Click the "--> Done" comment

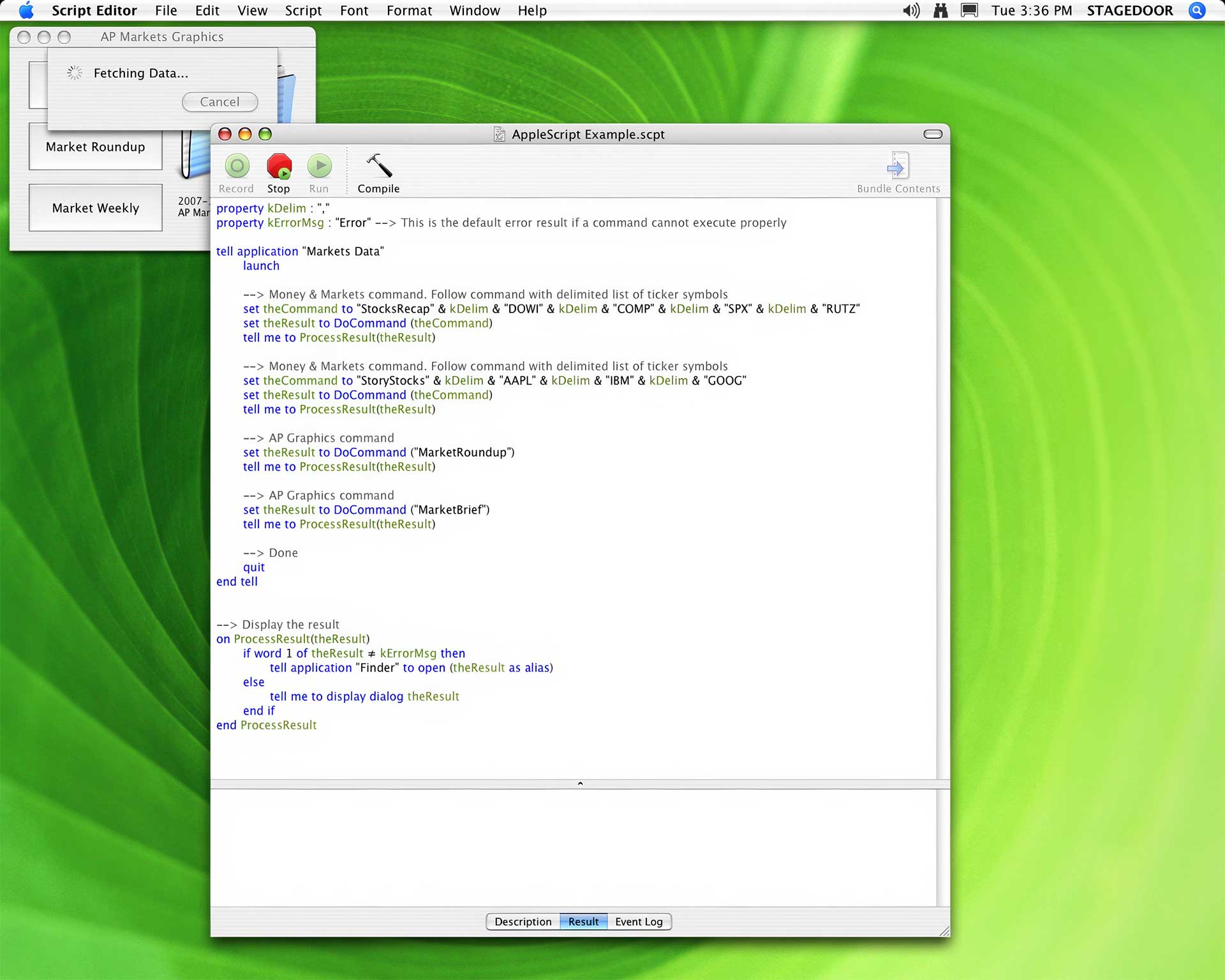pyautogui.click(x=271, y=553)
